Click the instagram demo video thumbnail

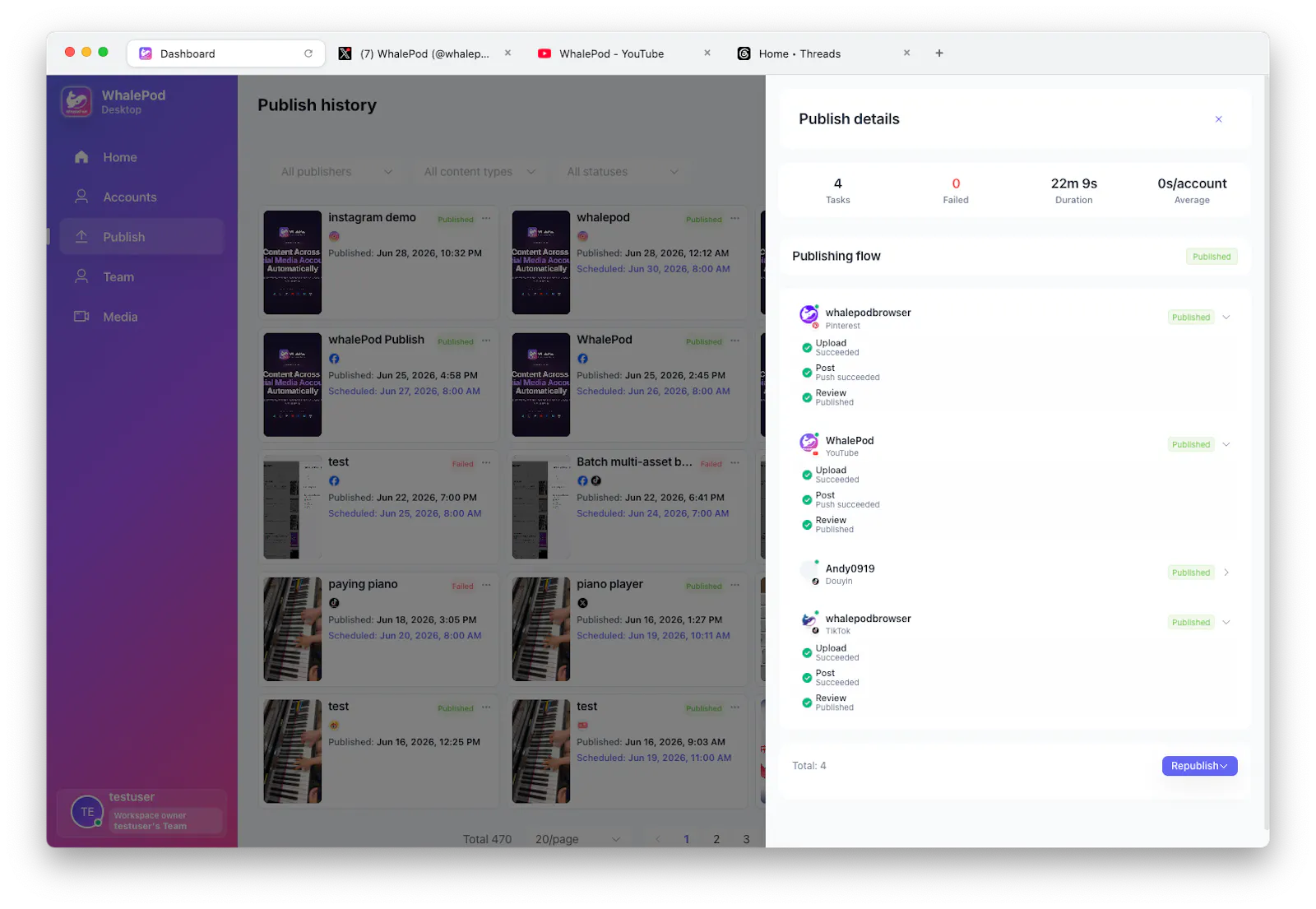pyautogui.click(x=292, y=262)
